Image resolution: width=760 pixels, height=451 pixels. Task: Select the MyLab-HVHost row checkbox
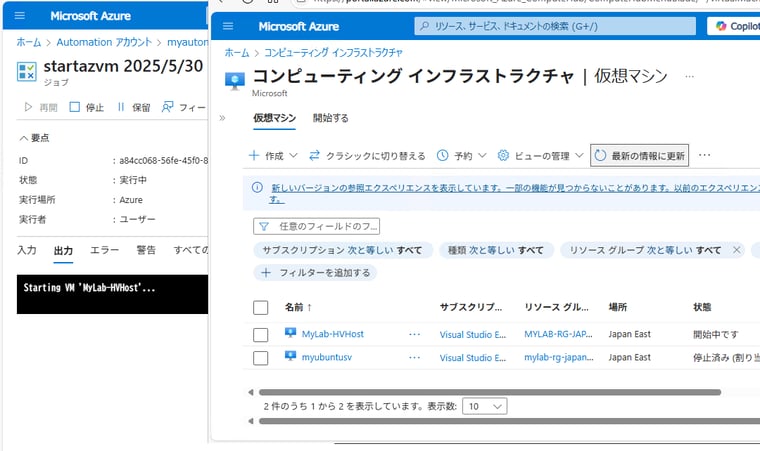pyautogui.click(x=261, y=335)
